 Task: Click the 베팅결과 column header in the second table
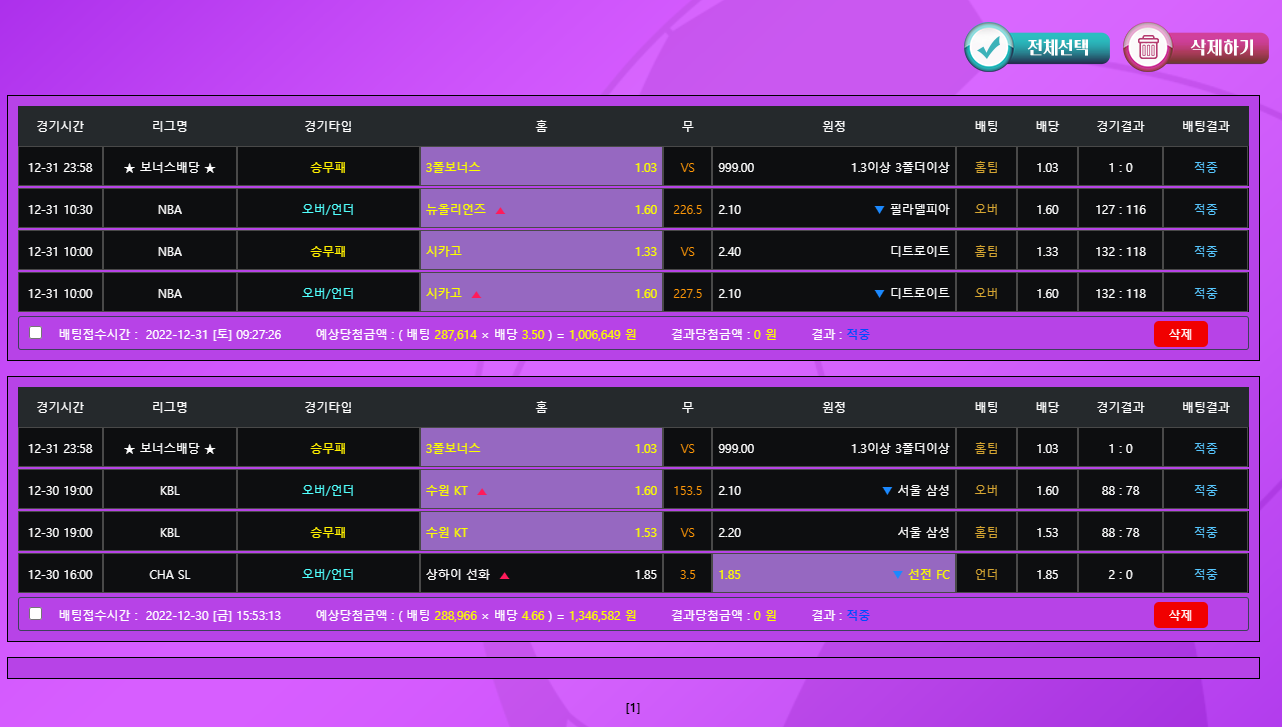click(x=1205, y=408)
